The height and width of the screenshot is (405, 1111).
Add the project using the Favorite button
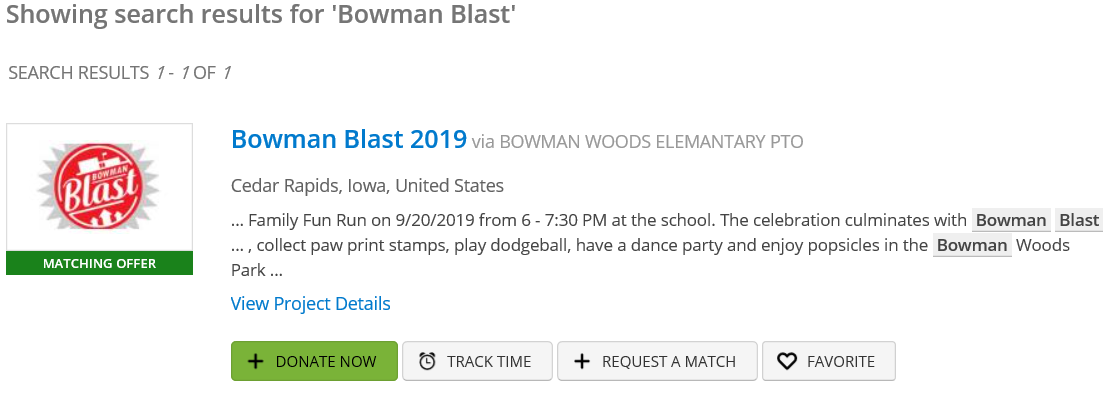pyautogui.click(x=829, y=361)
